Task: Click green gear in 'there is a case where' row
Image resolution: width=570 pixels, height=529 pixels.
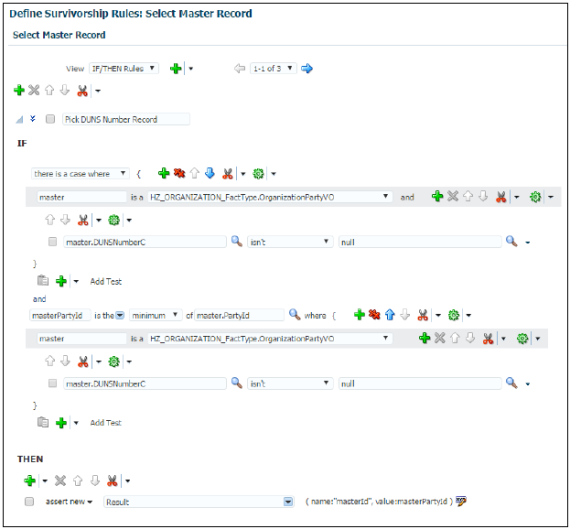Action: point(258,174)
